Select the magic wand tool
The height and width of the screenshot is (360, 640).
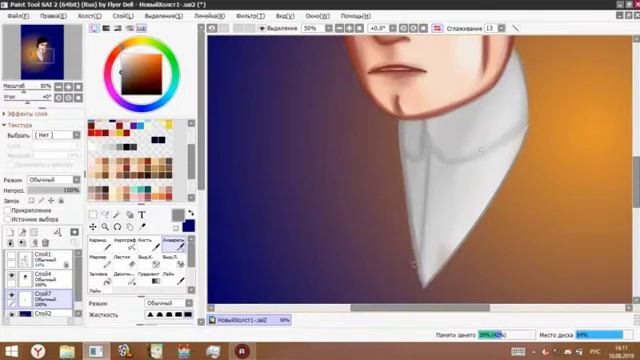pyautogui.click(x=117, y=215)
